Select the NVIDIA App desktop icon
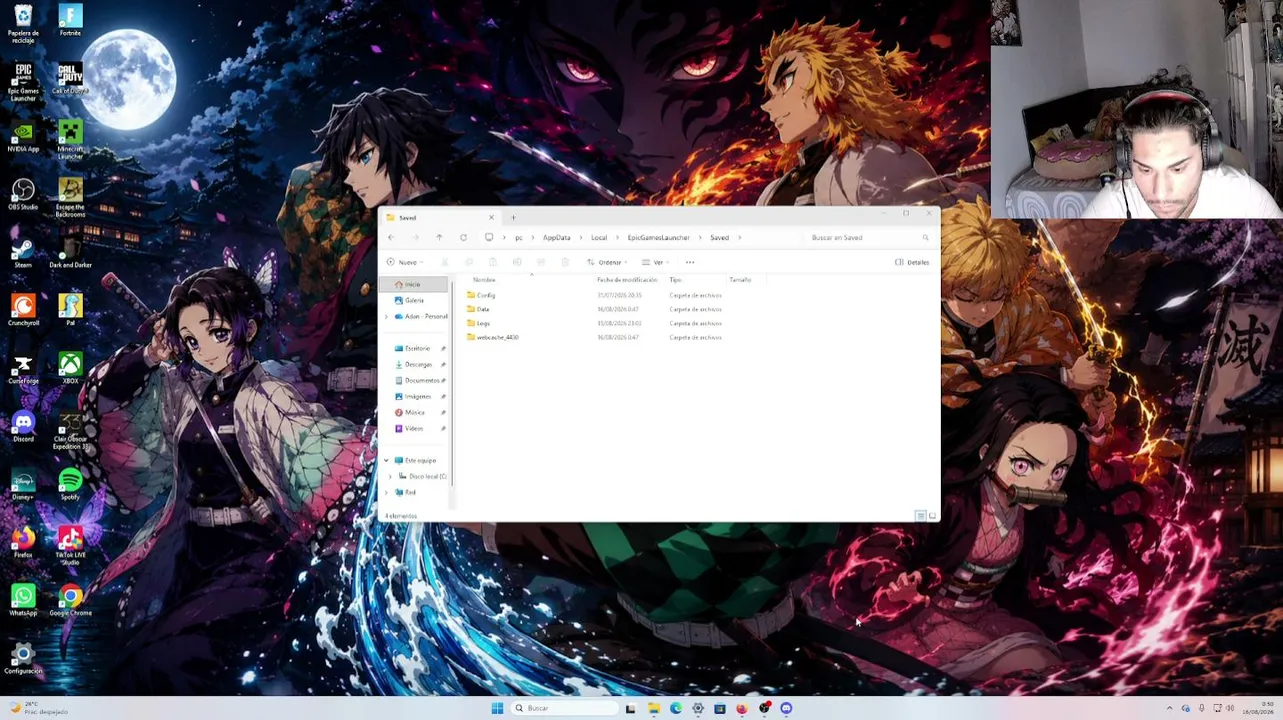The width and height of the screenshot is (1283, 720). [23, 137]
